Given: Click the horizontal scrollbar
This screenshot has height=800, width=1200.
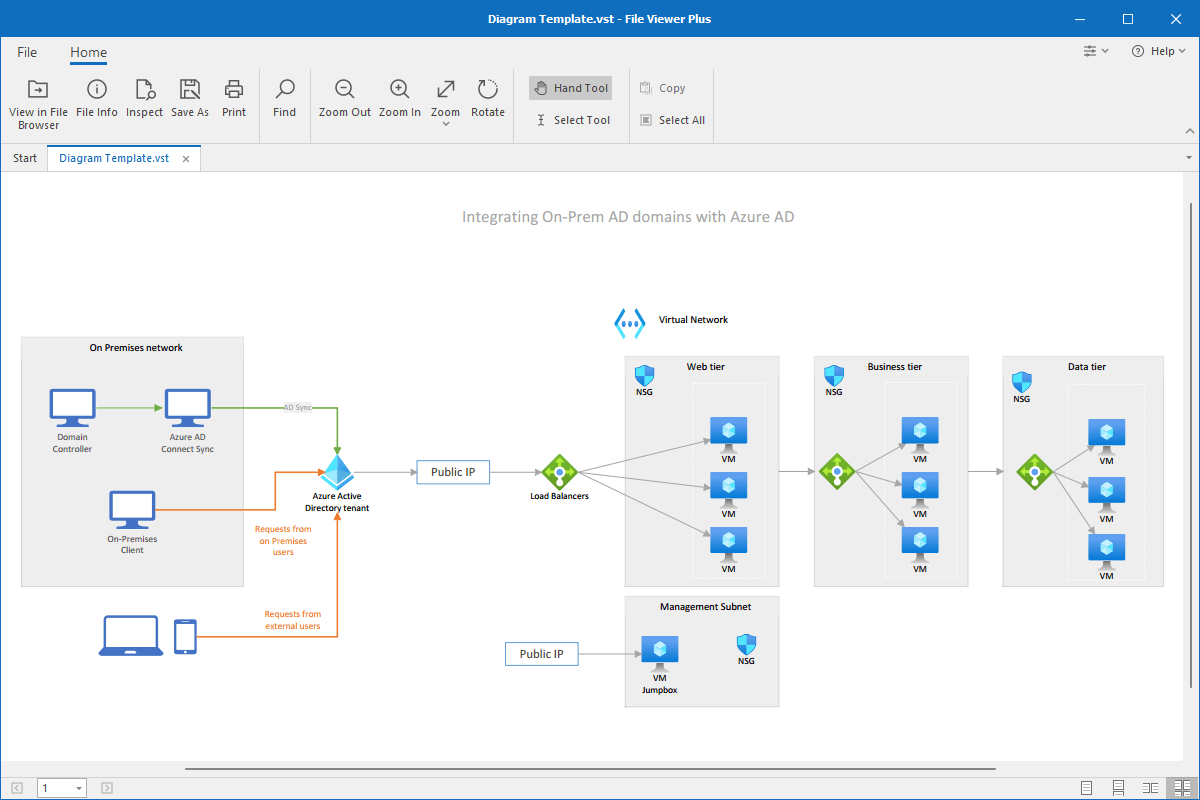Looking at the screenshot, I should click(x=591, y=769).
